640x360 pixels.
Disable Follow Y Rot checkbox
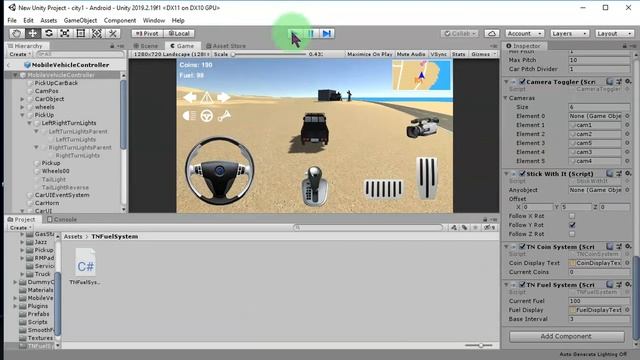click(572, 225)
